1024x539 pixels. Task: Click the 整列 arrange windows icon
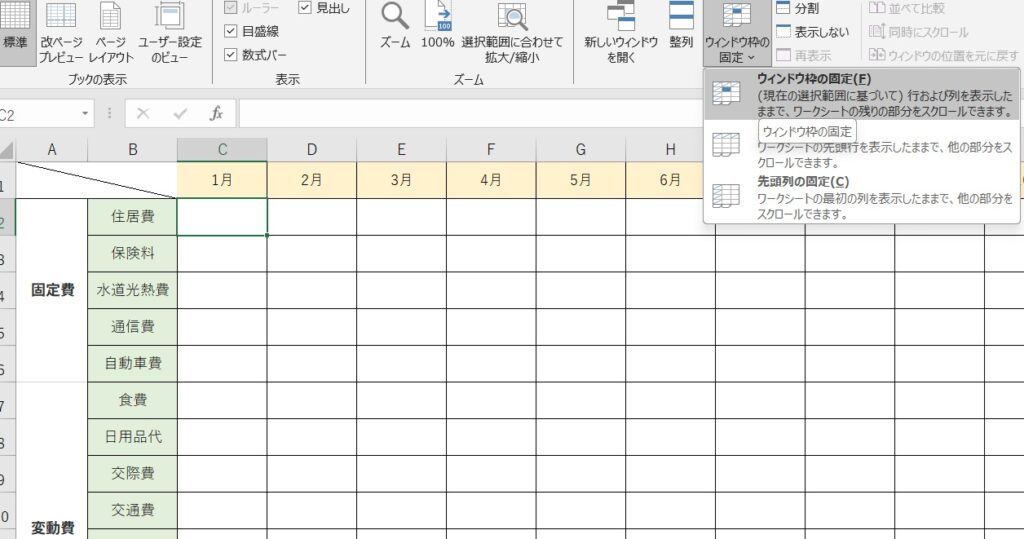tap(681, 17)
